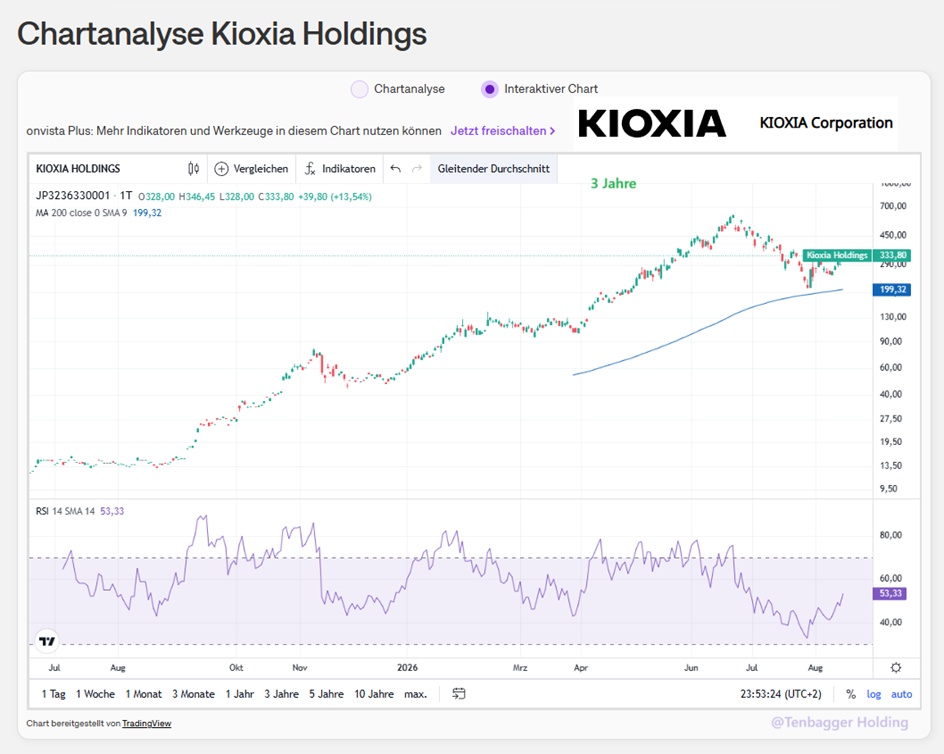Undo the last chart action
Screen dimensions: 944x754
pos(396,169)
